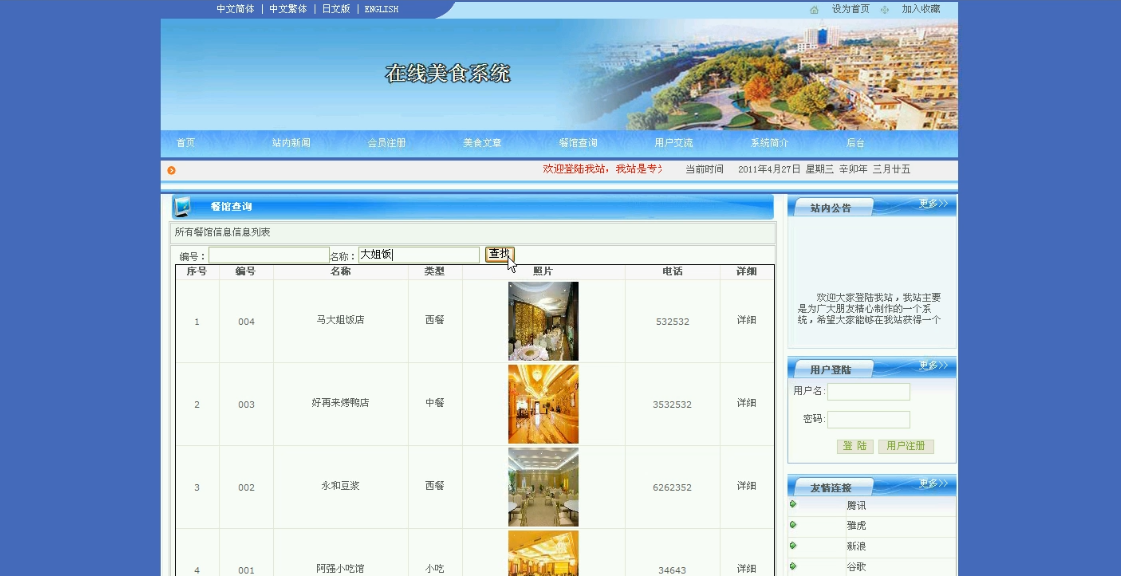1121x576 pixels.
Task: Click the monitor icon in the 餐馆查询 header
Action: pyautogui.click(x=182, y=207)
